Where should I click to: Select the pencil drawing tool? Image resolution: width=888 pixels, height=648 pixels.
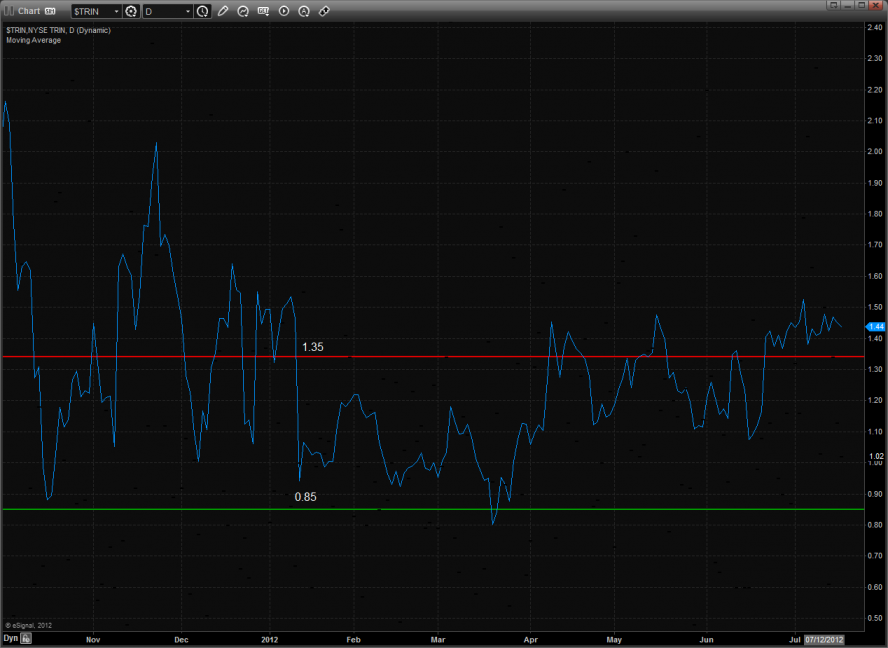(x=223, y=11)
